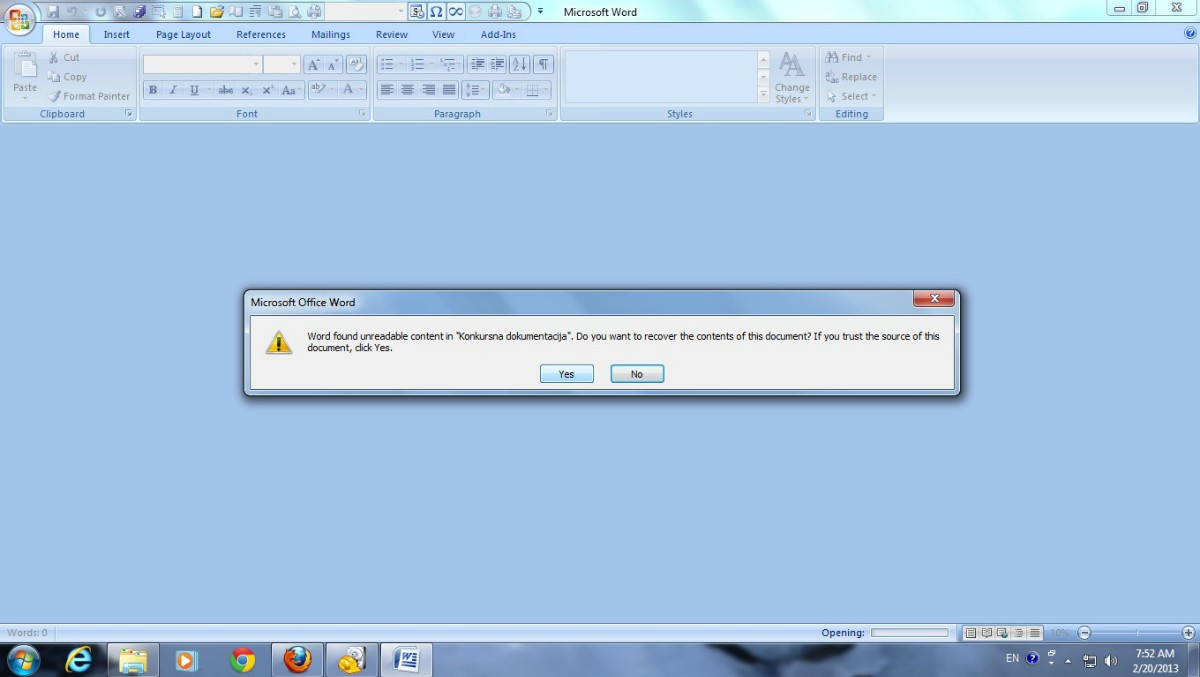Click the Word Help question mark icon

coord(1190,33)
